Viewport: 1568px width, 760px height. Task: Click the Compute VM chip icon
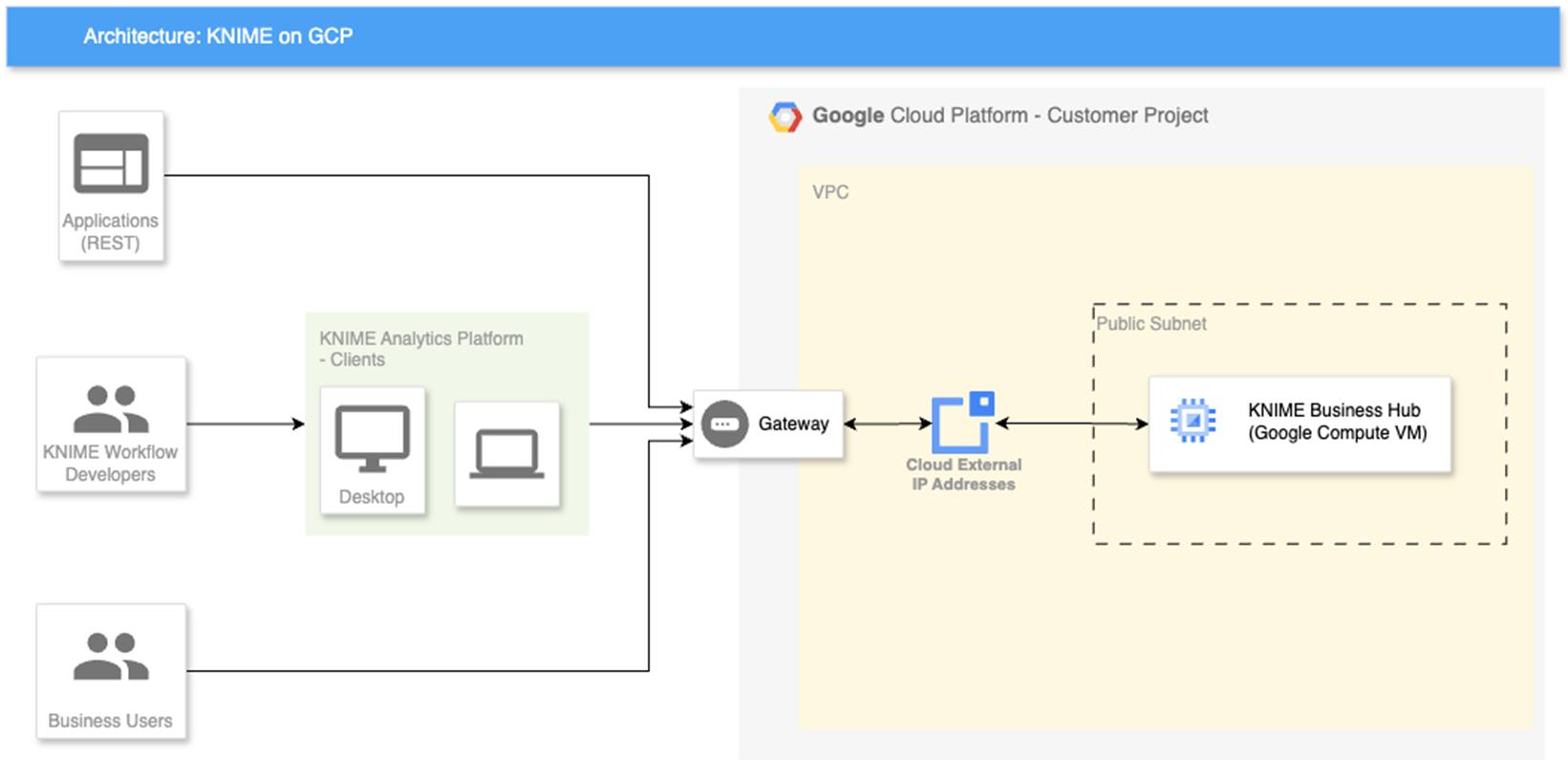1192,421
